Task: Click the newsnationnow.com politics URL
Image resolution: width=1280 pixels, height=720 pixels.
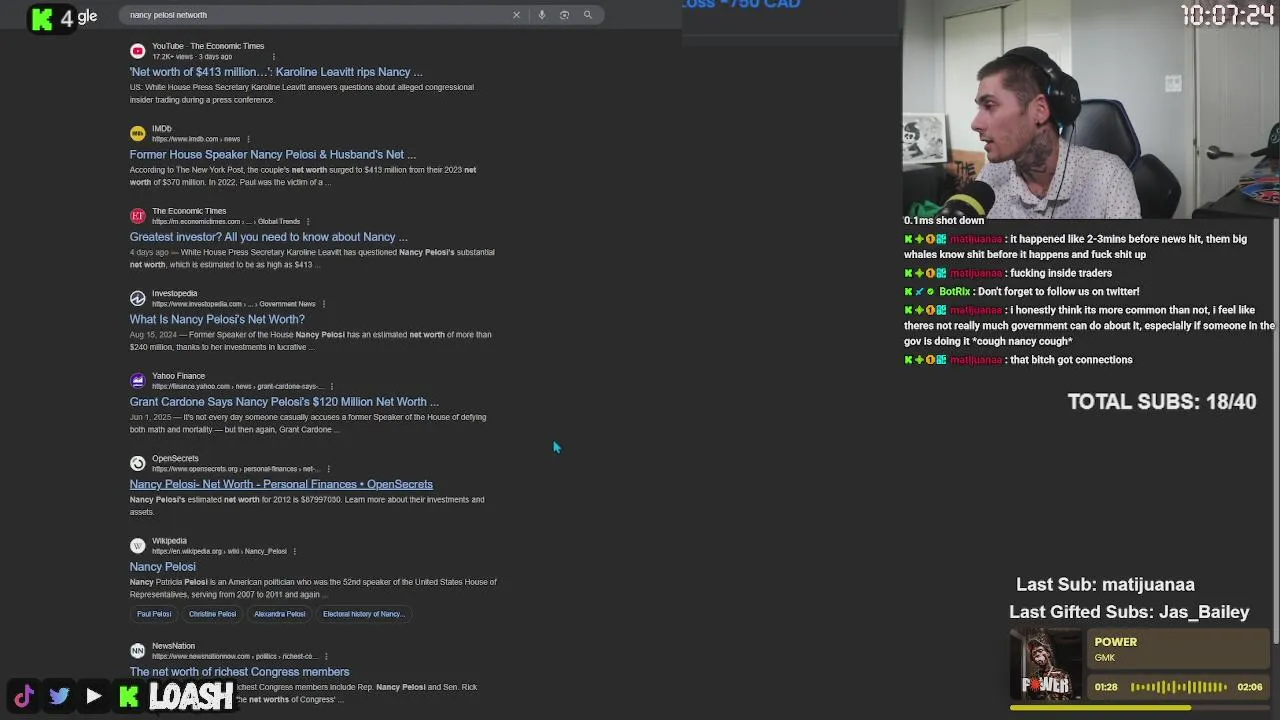Action: tap(234, 657)
